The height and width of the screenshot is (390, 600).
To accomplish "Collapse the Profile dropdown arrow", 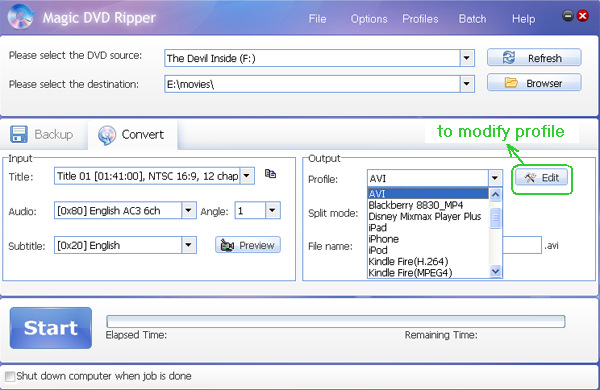I will (x=495, y=178).
